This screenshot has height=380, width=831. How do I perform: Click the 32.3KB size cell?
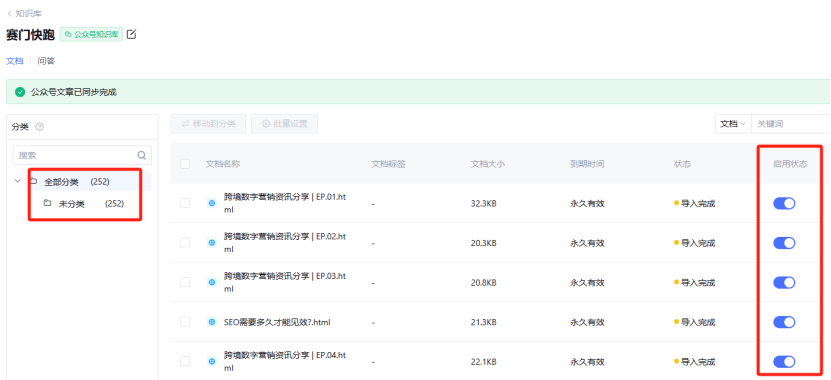(483, 204)
